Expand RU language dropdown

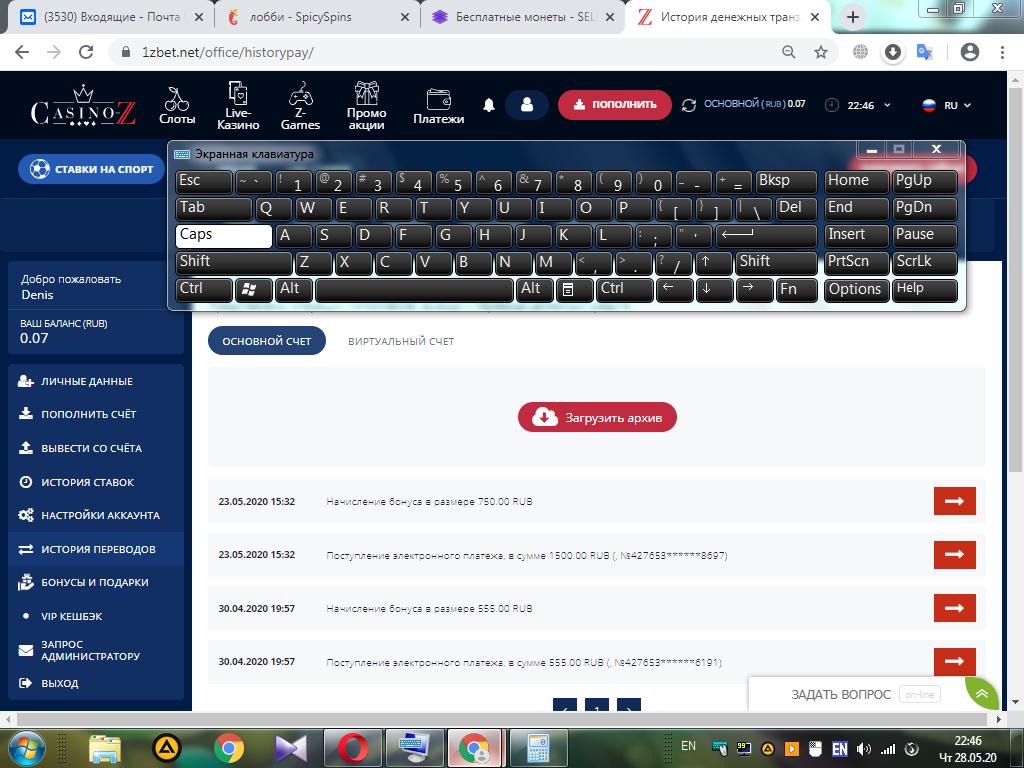pos(947,105)
